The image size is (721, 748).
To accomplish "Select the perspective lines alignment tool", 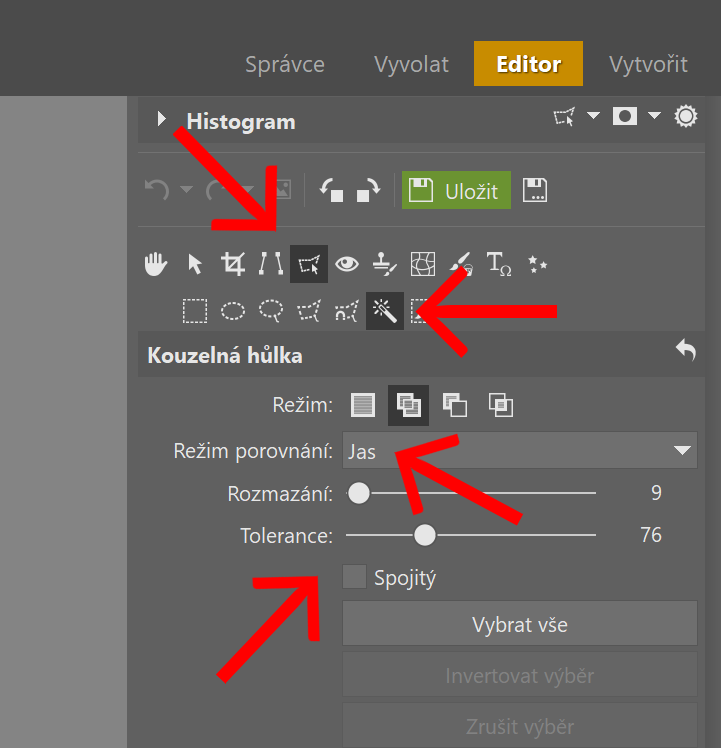I will pos(271,264).
